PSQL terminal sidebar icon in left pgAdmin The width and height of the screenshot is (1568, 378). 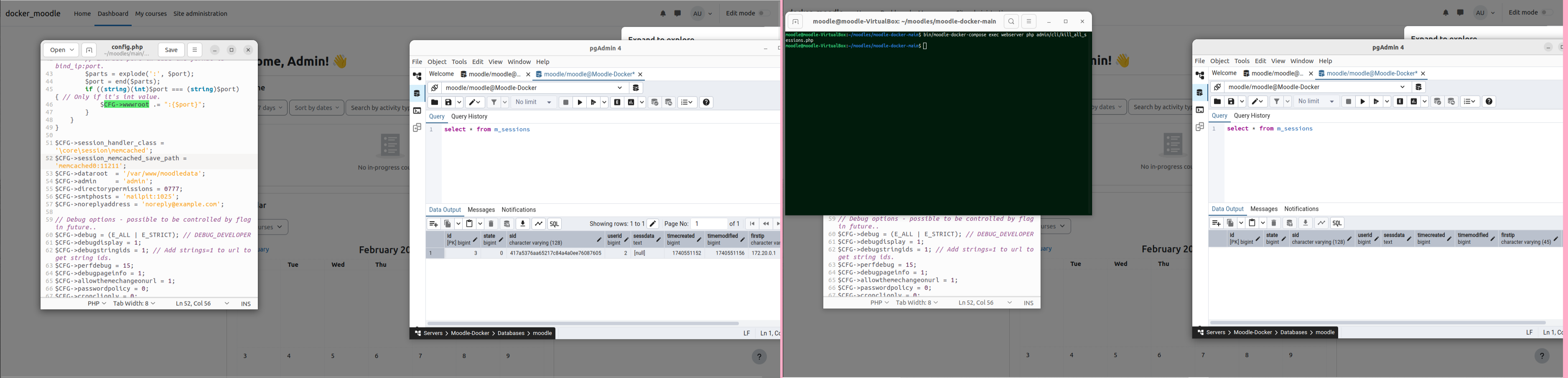point(417,111)
